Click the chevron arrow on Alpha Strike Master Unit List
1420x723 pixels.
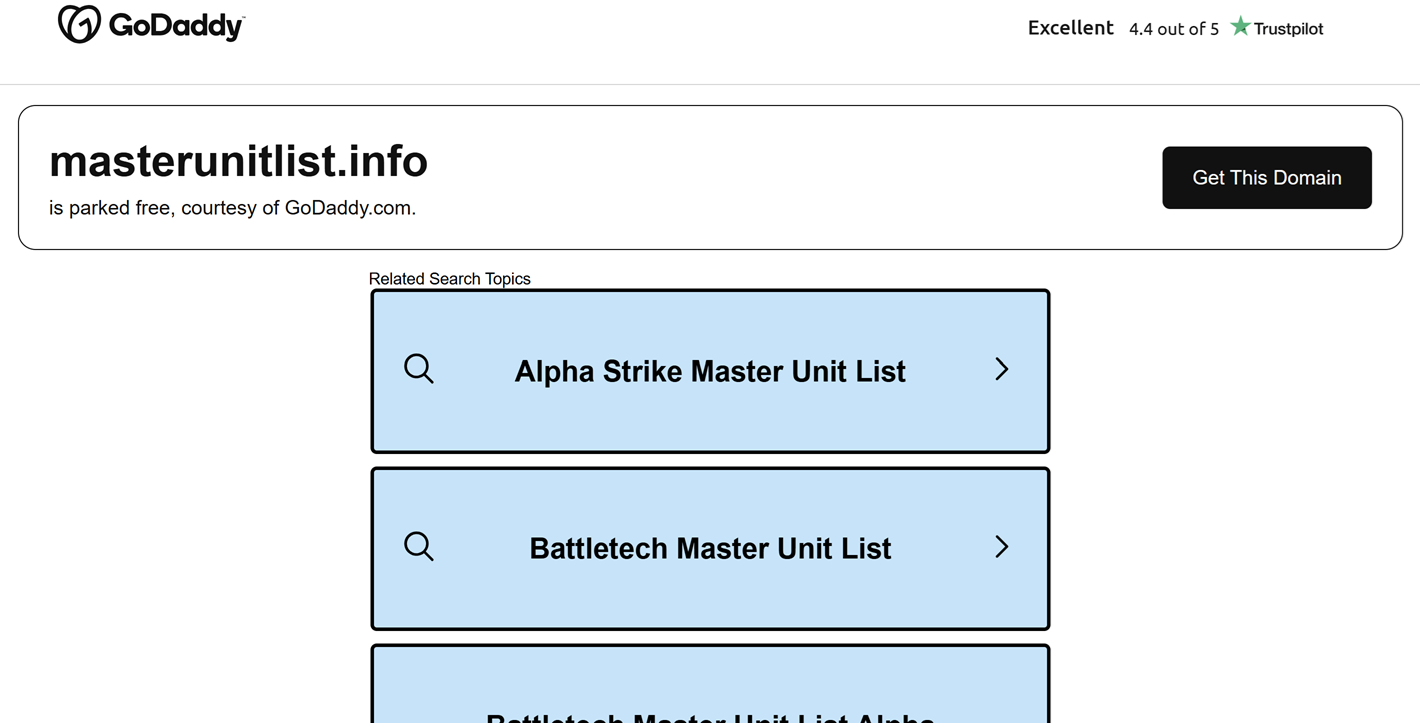pyautogui.click(x=1001, y=369)
